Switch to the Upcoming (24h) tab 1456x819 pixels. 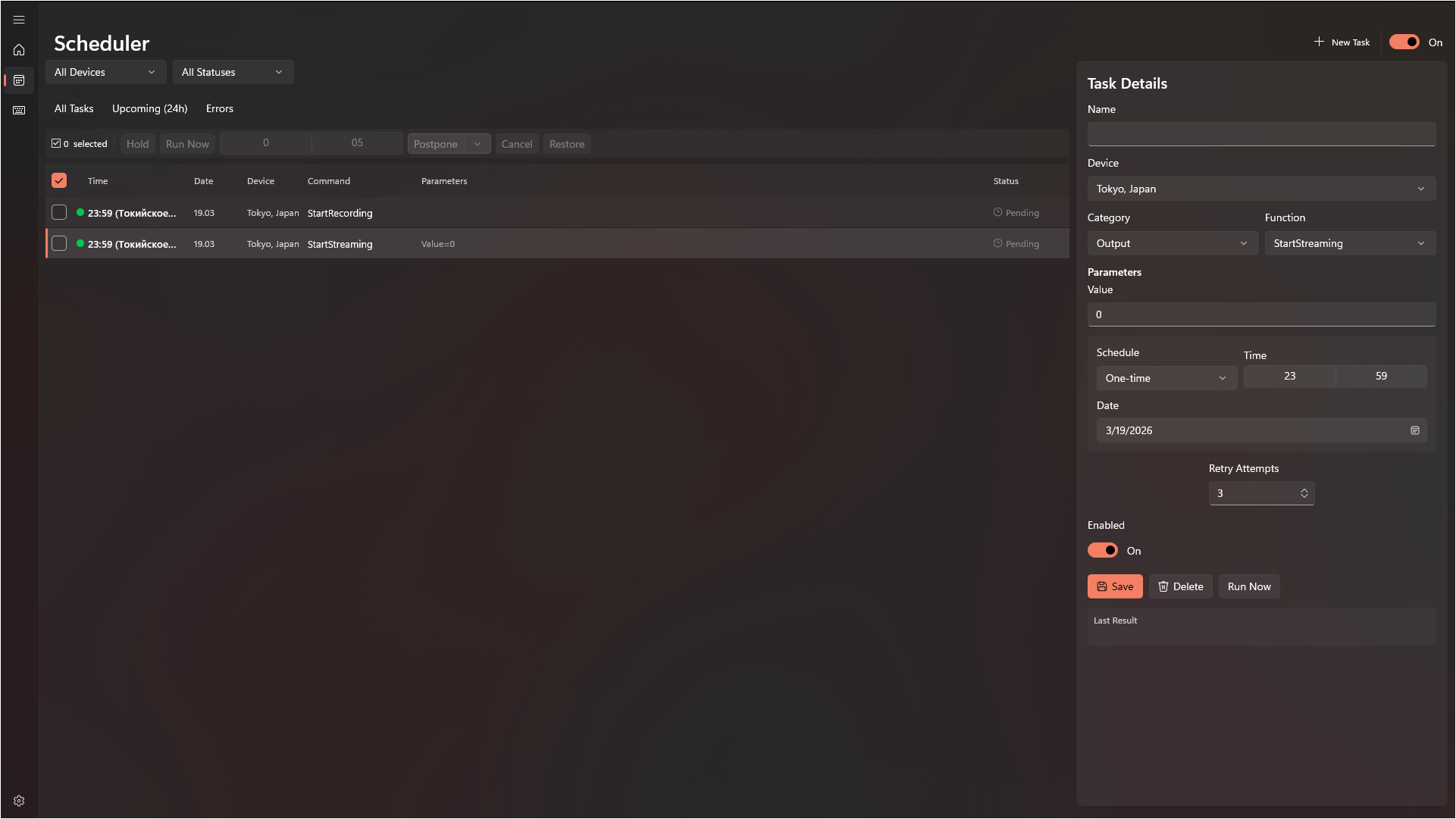(149, 108)
